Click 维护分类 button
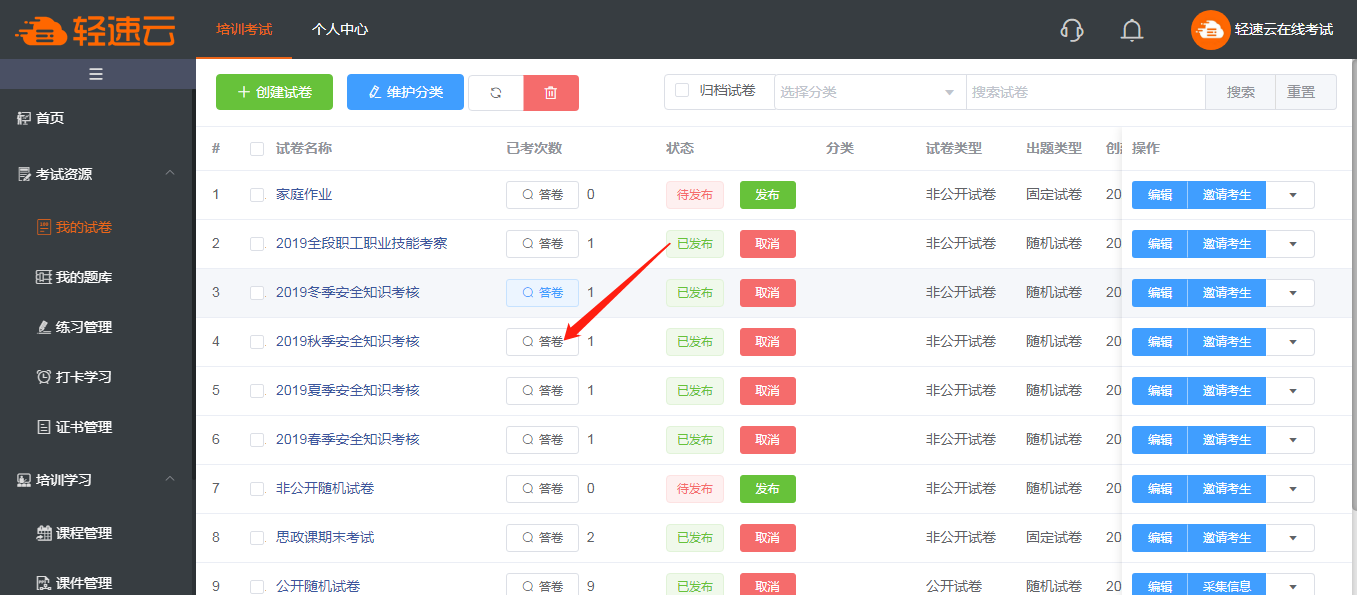The height and width of the screenshot is (595, 1357). (405, 92)
